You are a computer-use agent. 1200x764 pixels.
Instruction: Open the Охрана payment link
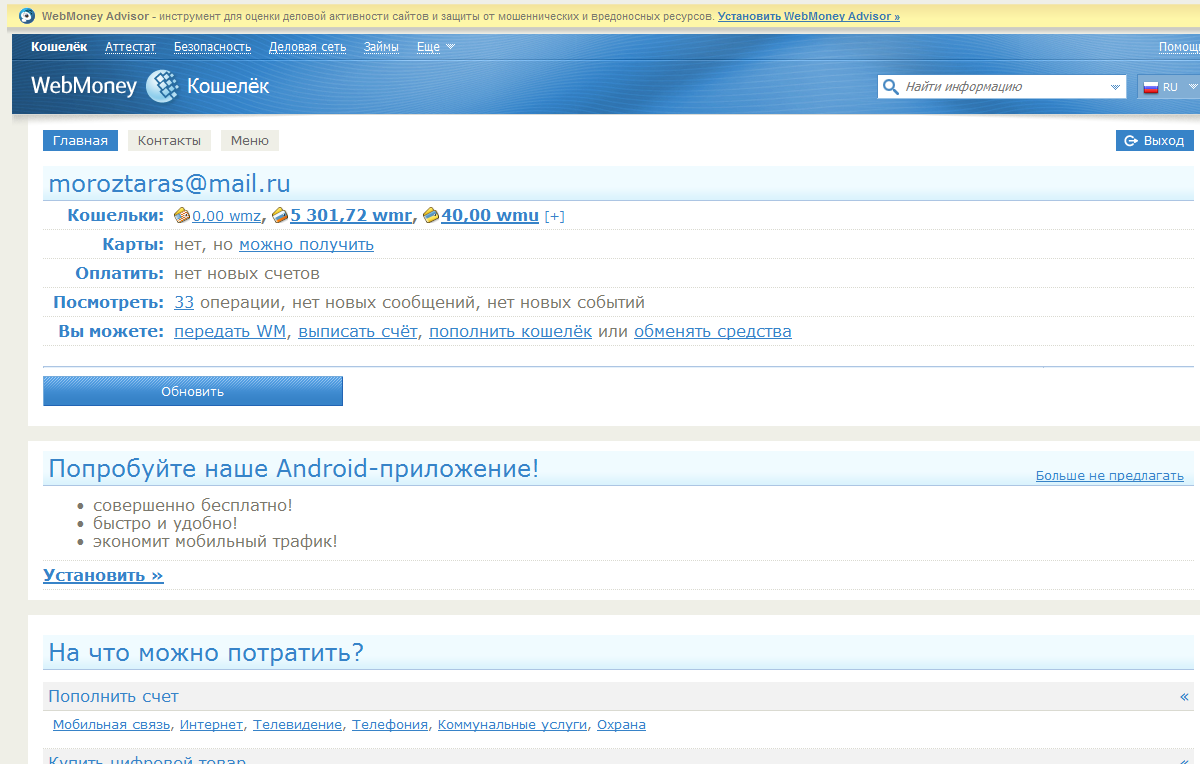[x=621, y=725]
